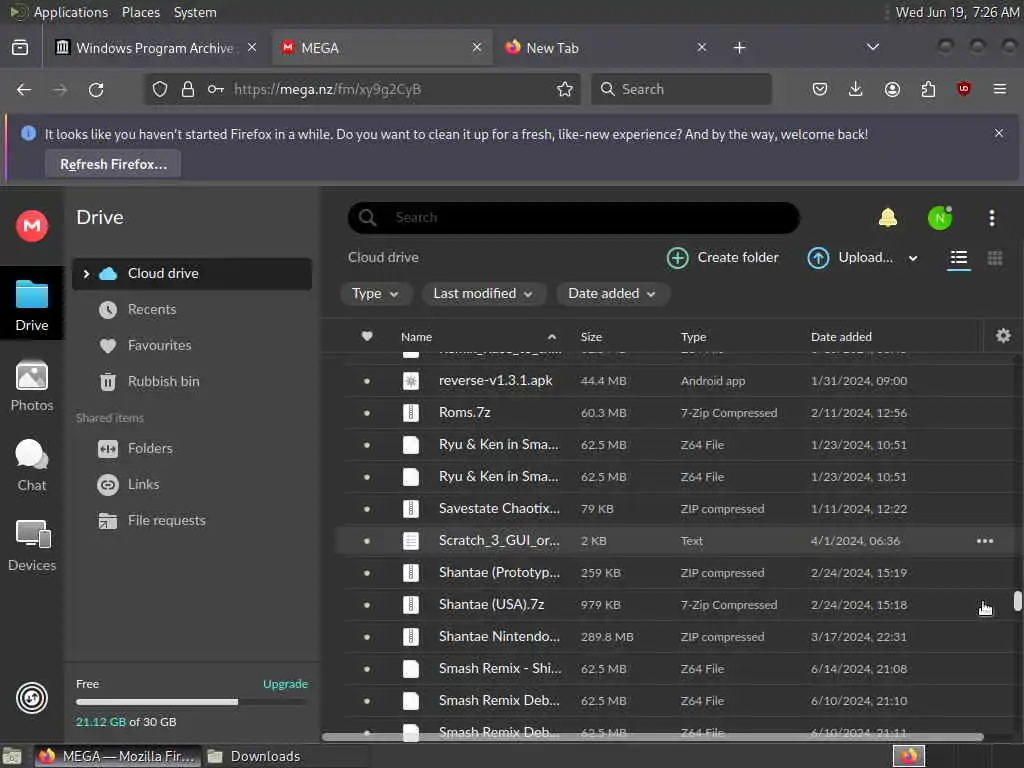Open the Devices section

(31, 545)
